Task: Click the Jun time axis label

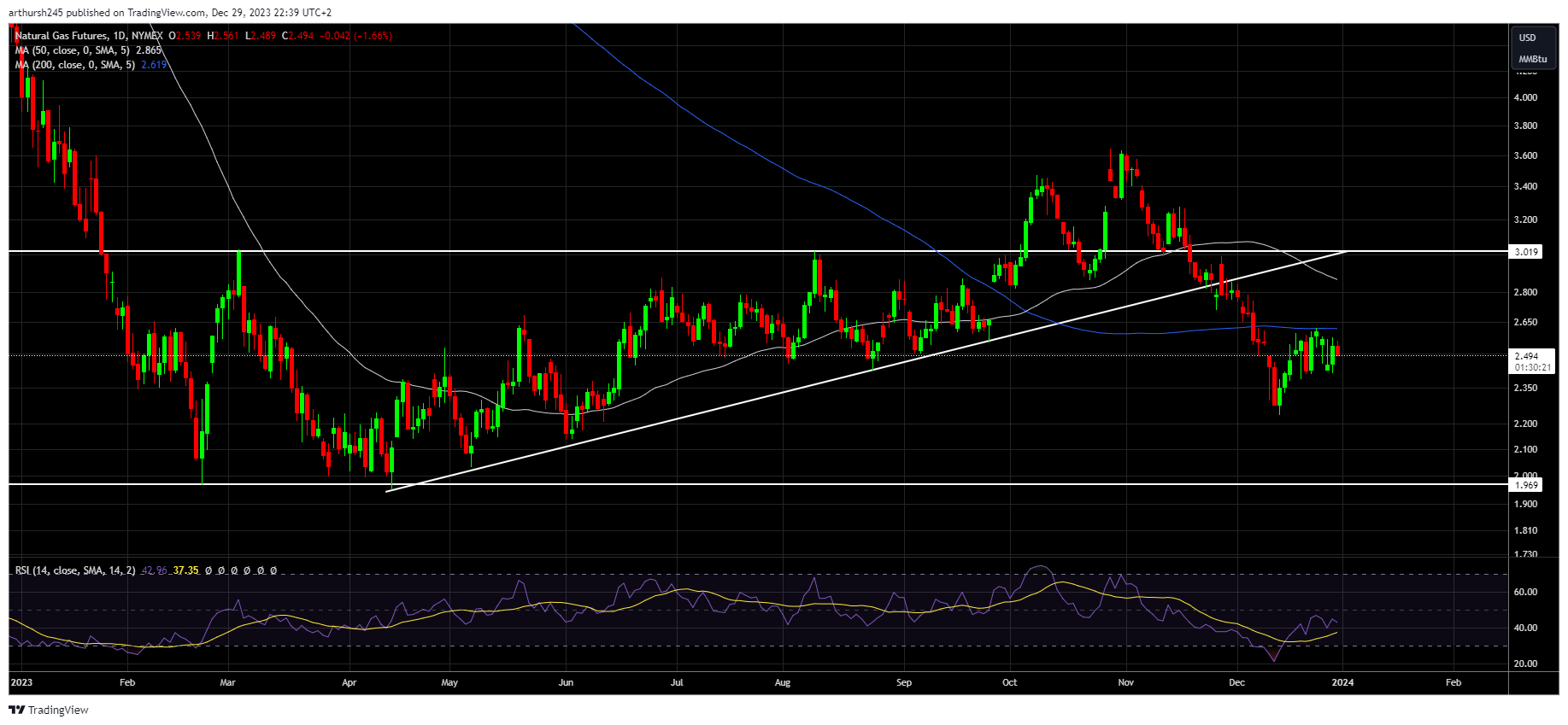Action: [566, 682]
